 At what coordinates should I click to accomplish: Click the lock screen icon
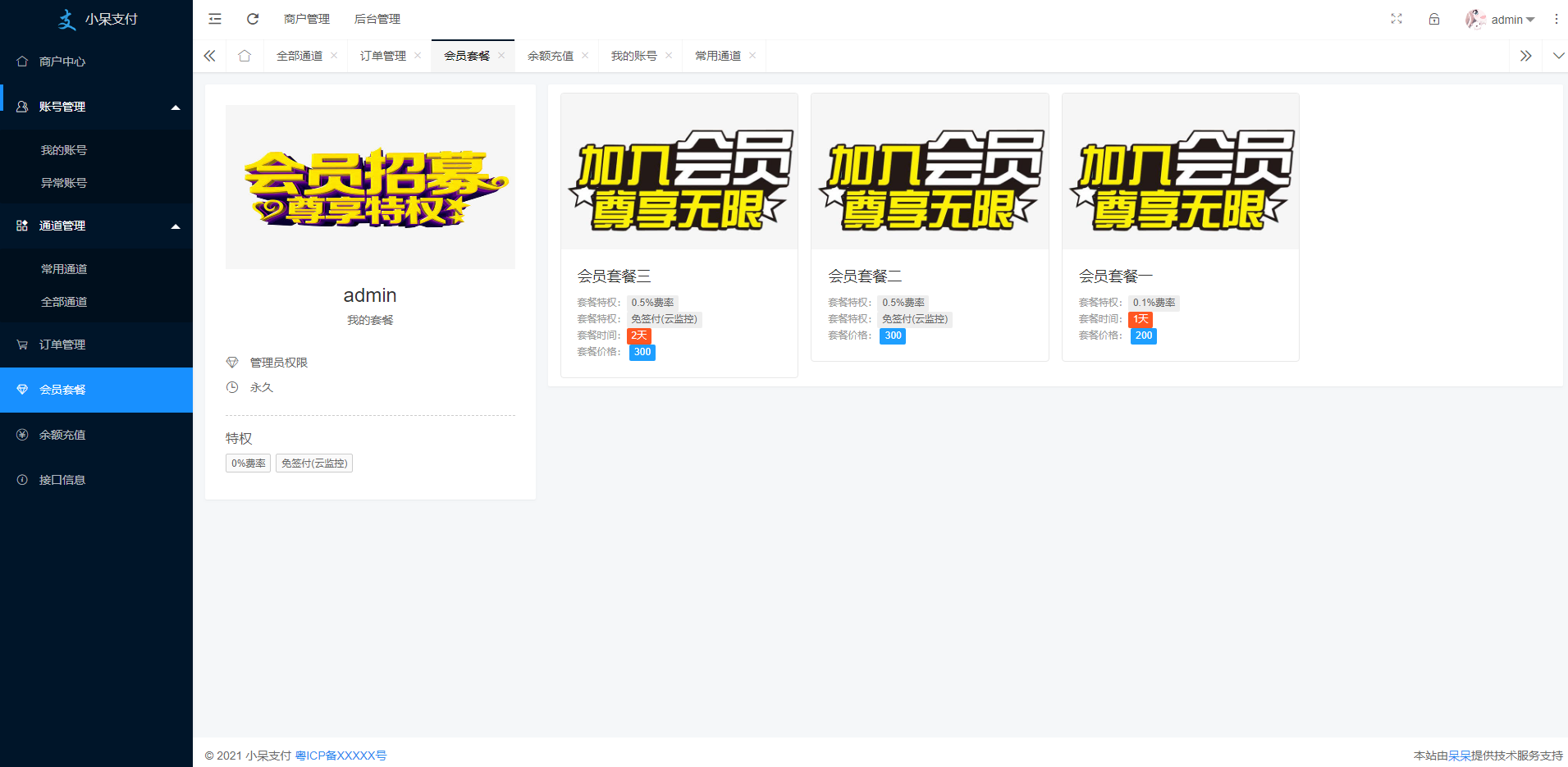pos(1434,19)
